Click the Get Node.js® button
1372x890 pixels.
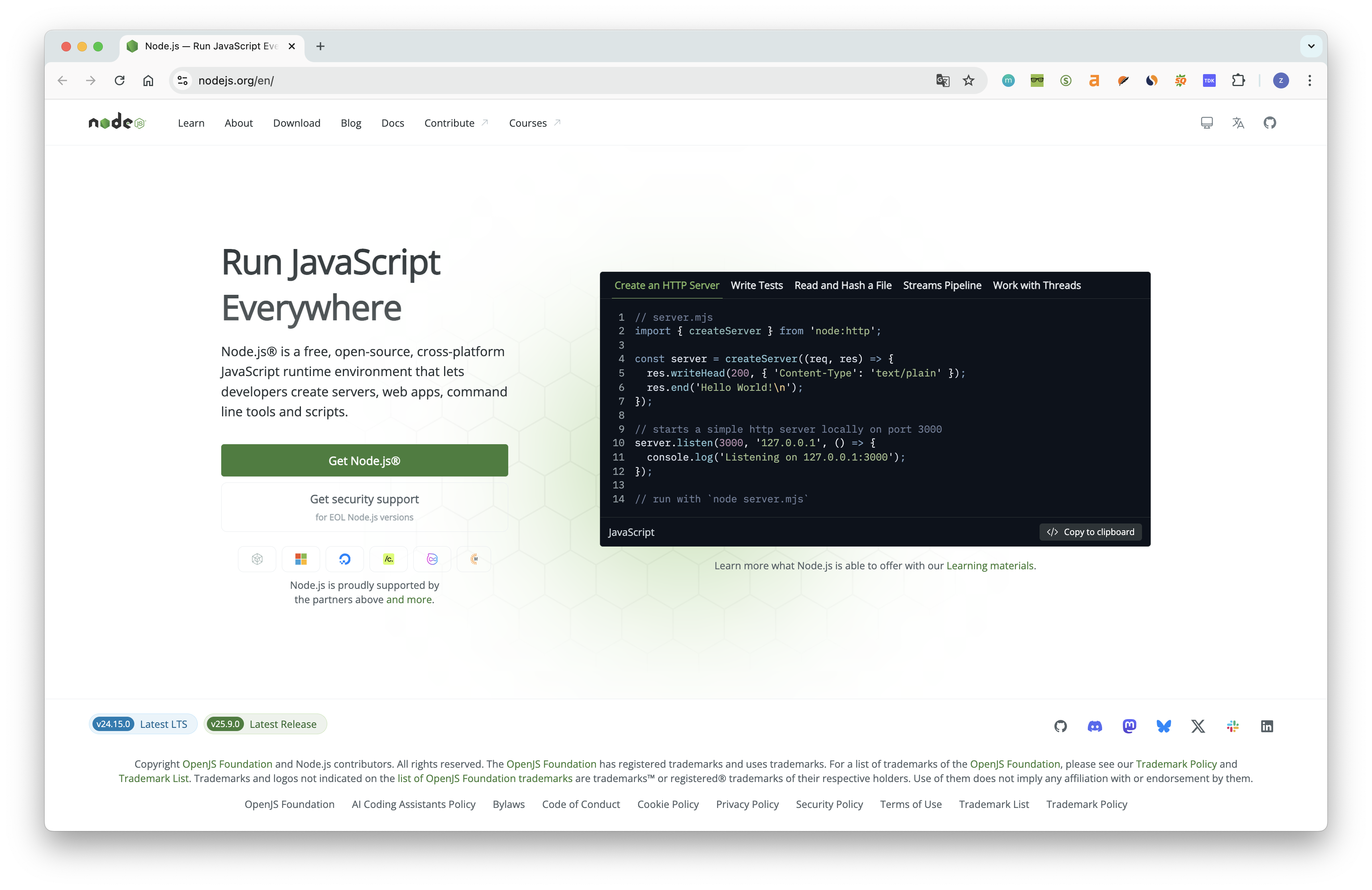364,460
